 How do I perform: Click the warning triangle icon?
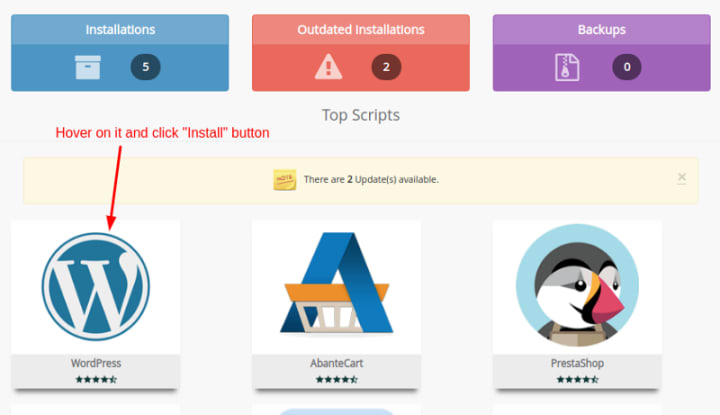pos(328,67)
